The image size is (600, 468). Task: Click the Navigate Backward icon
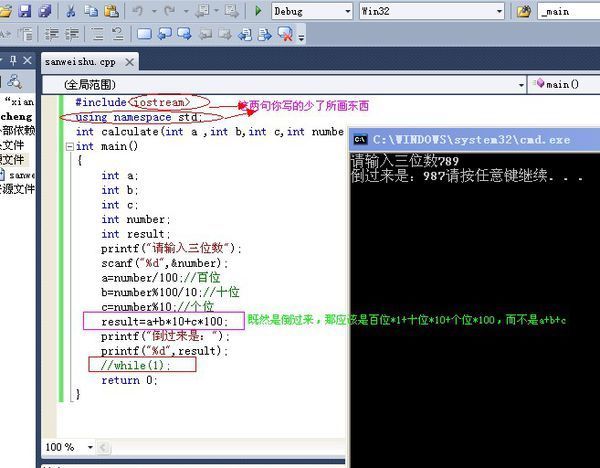tap(202, 11)
